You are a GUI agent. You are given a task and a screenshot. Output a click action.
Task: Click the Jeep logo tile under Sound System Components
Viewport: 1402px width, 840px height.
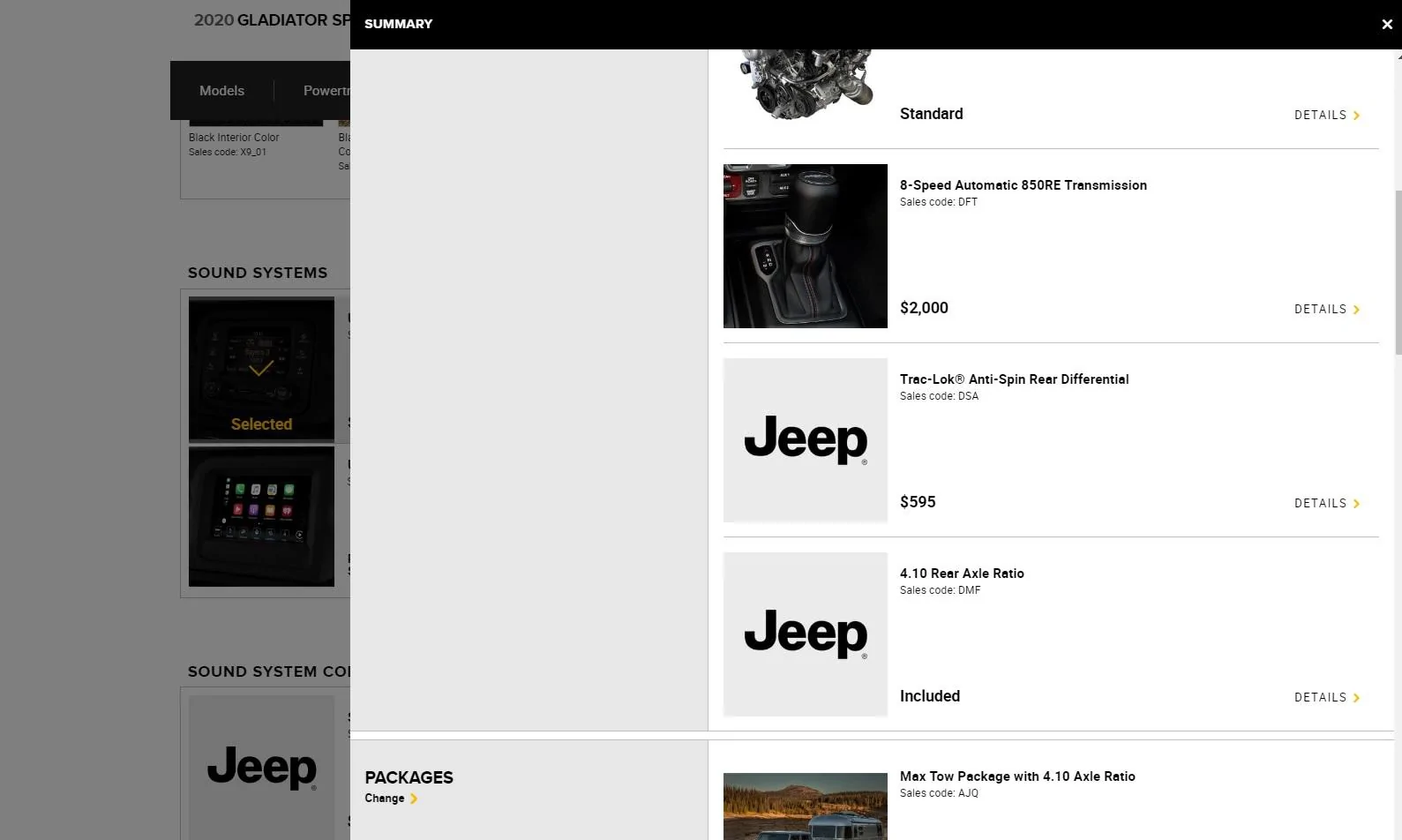(261, 768)
